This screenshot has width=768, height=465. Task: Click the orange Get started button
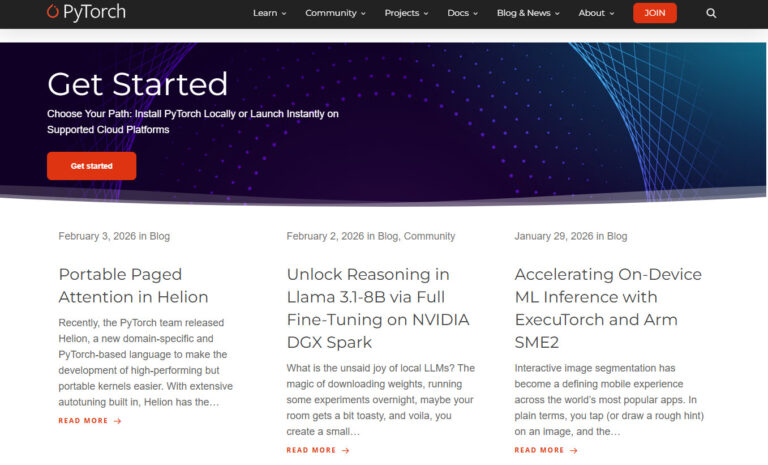[91, 166]
